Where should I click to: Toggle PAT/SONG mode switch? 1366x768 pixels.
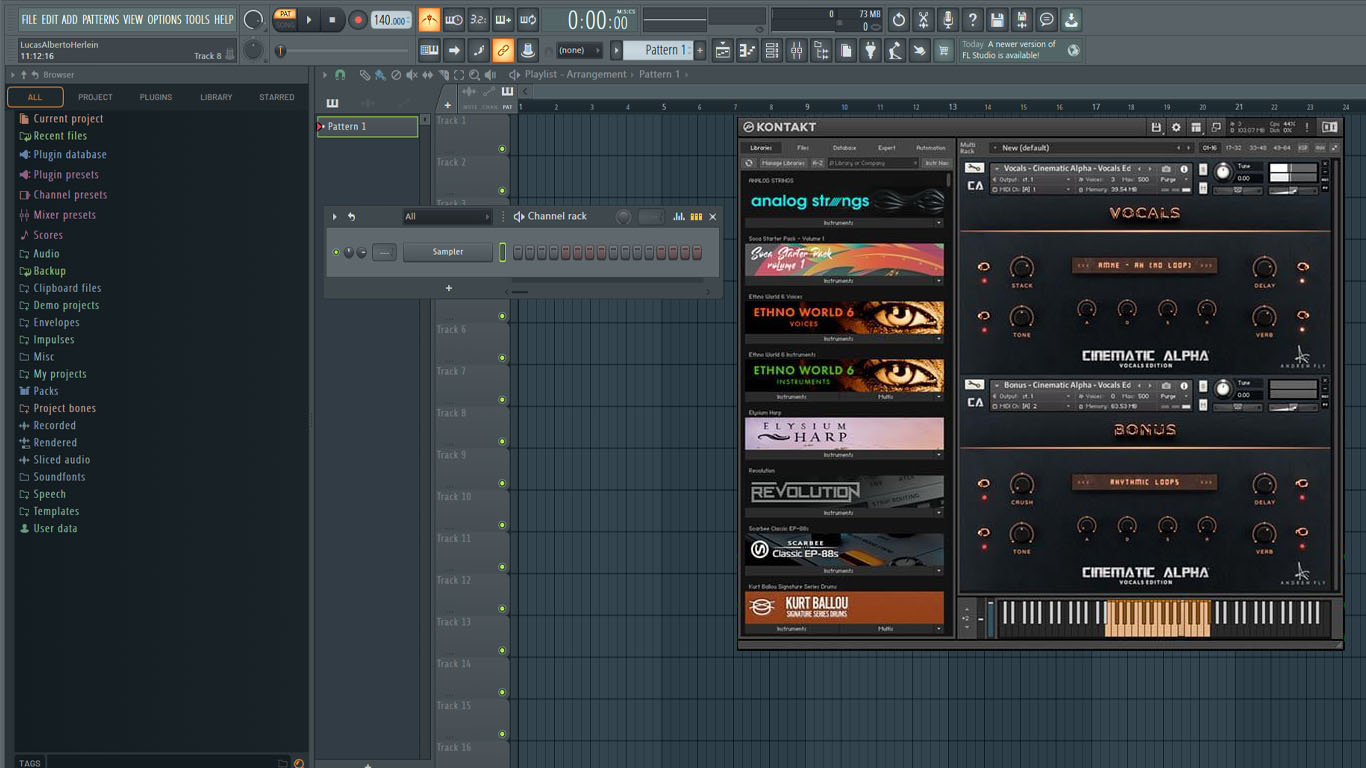(x=285, y=20)
